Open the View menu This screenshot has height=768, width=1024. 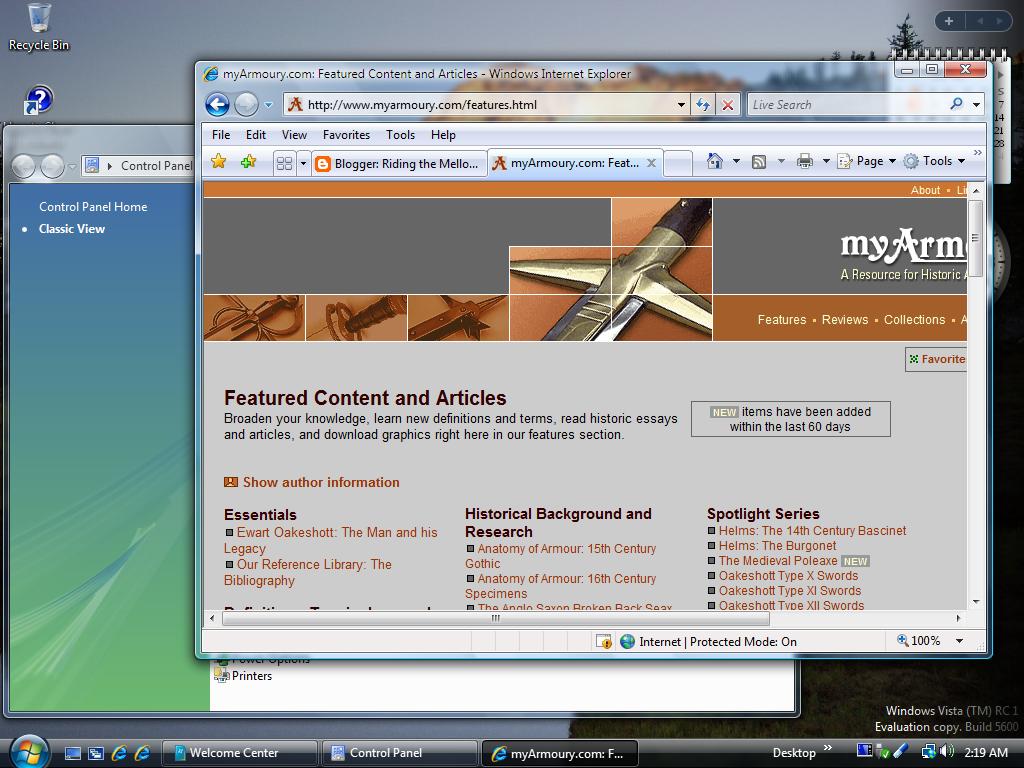tap(294, 135)
